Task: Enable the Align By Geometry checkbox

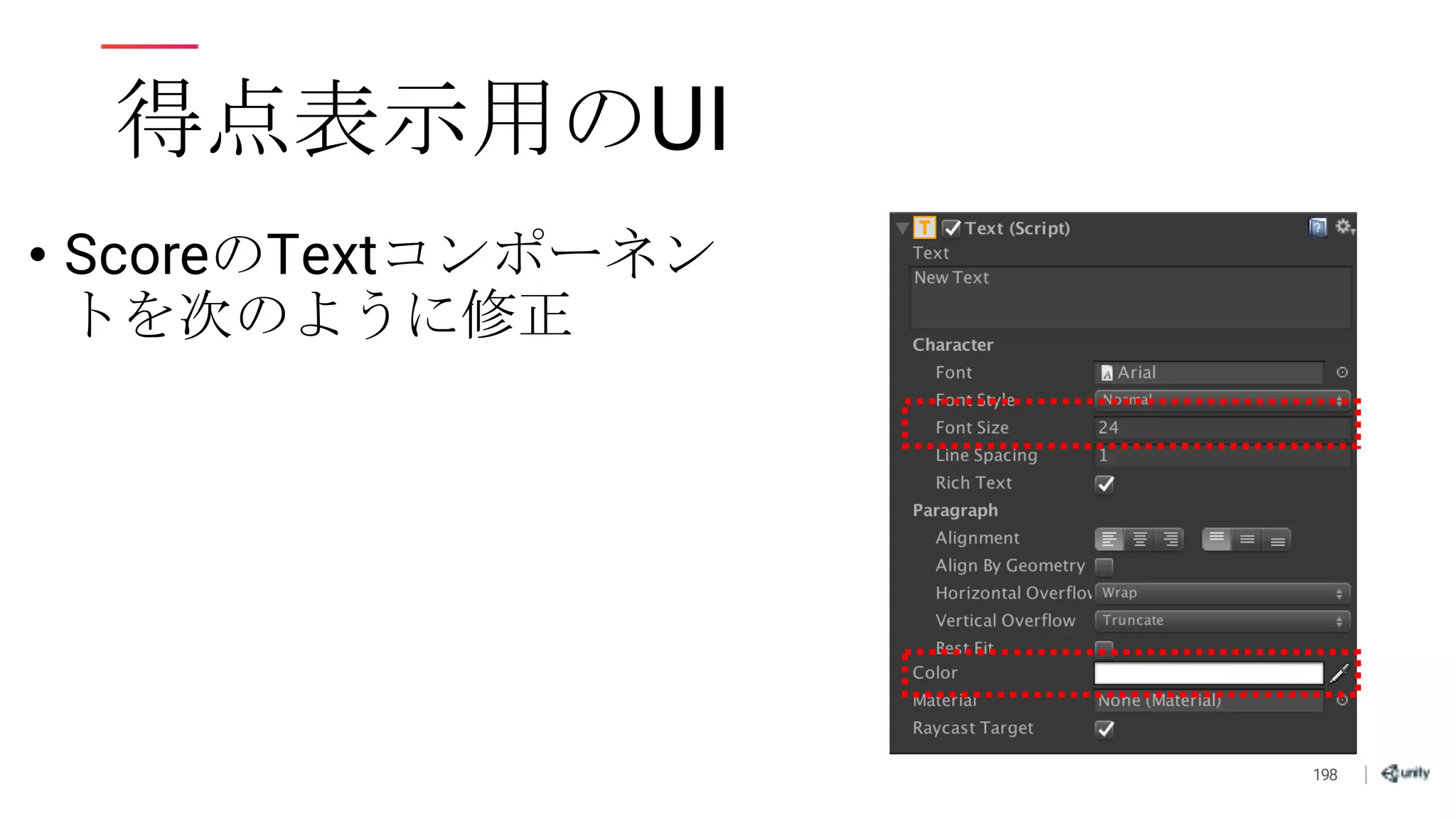Action: click(x=1104, y=567)
